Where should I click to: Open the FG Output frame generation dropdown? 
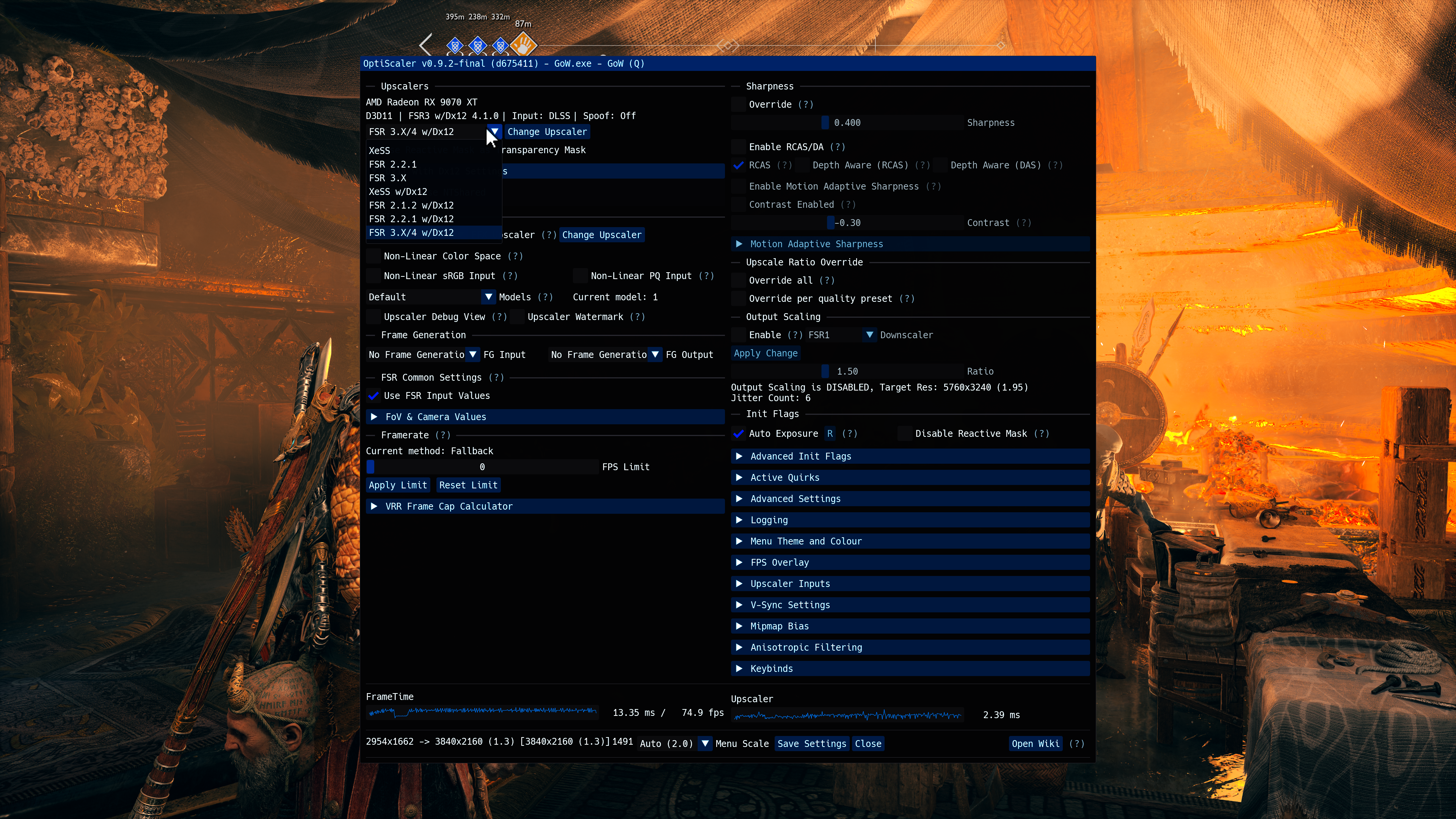pos(606,355)
